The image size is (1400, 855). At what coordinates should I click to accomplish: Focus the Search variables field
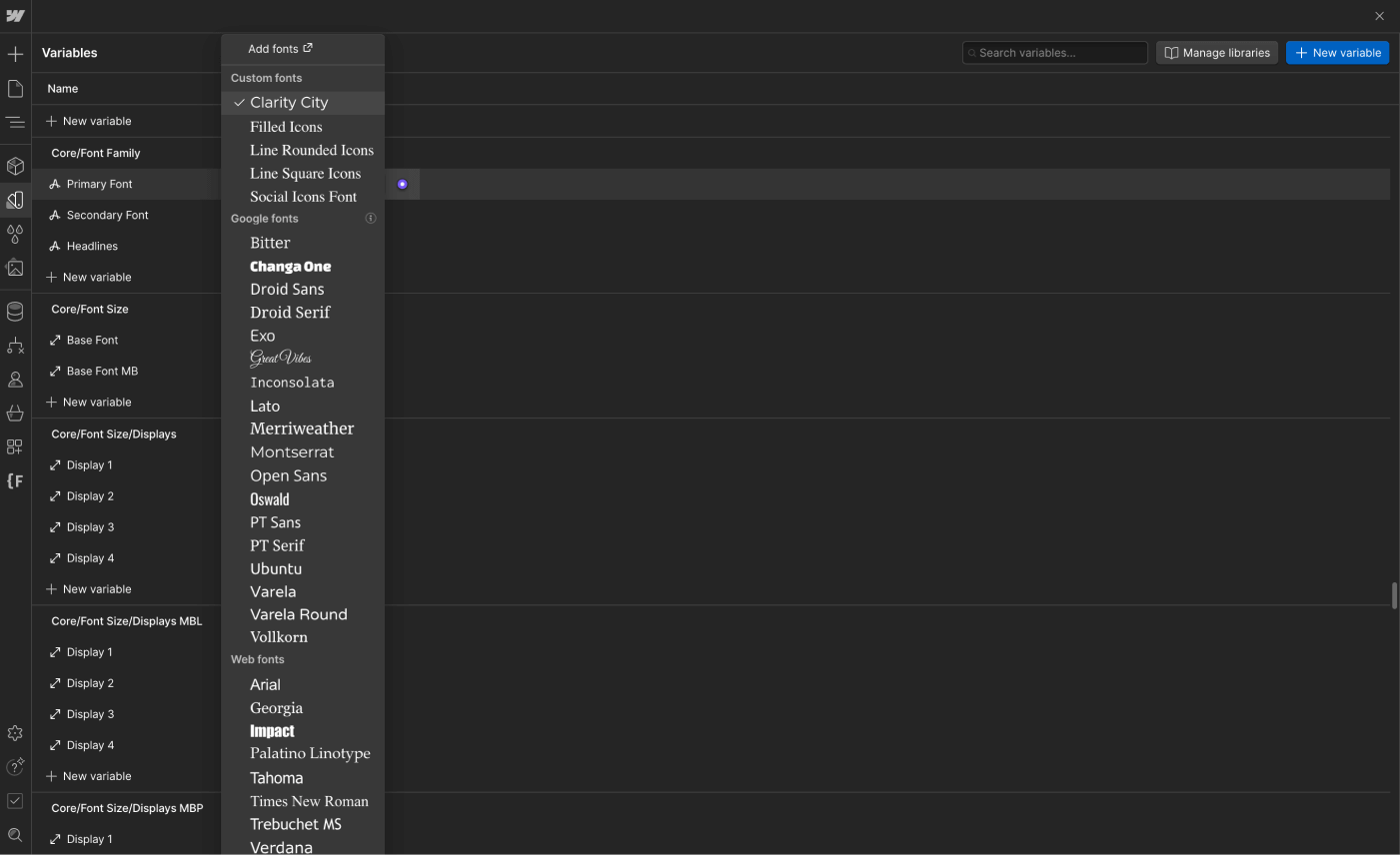tap(1054, 53)
